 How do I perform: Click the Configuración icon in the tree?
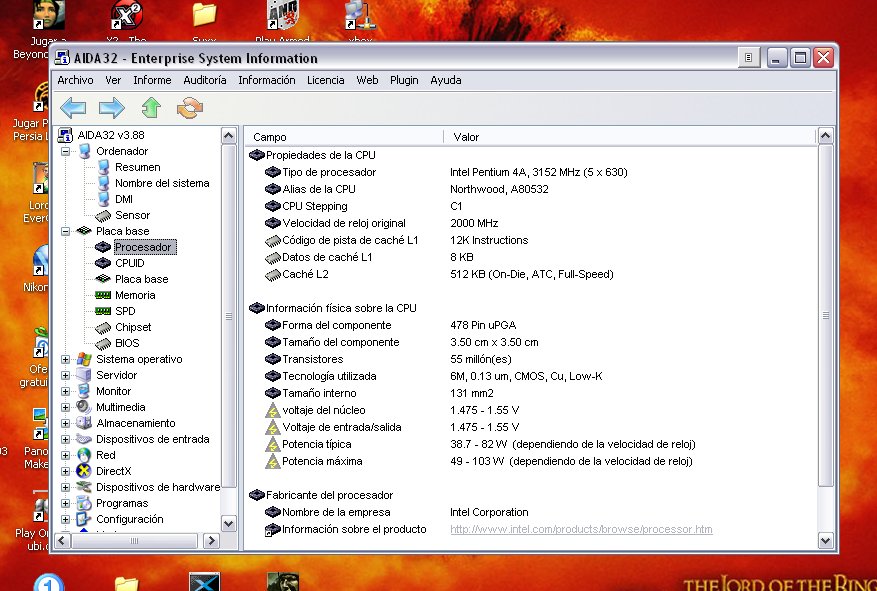point(84,519)
